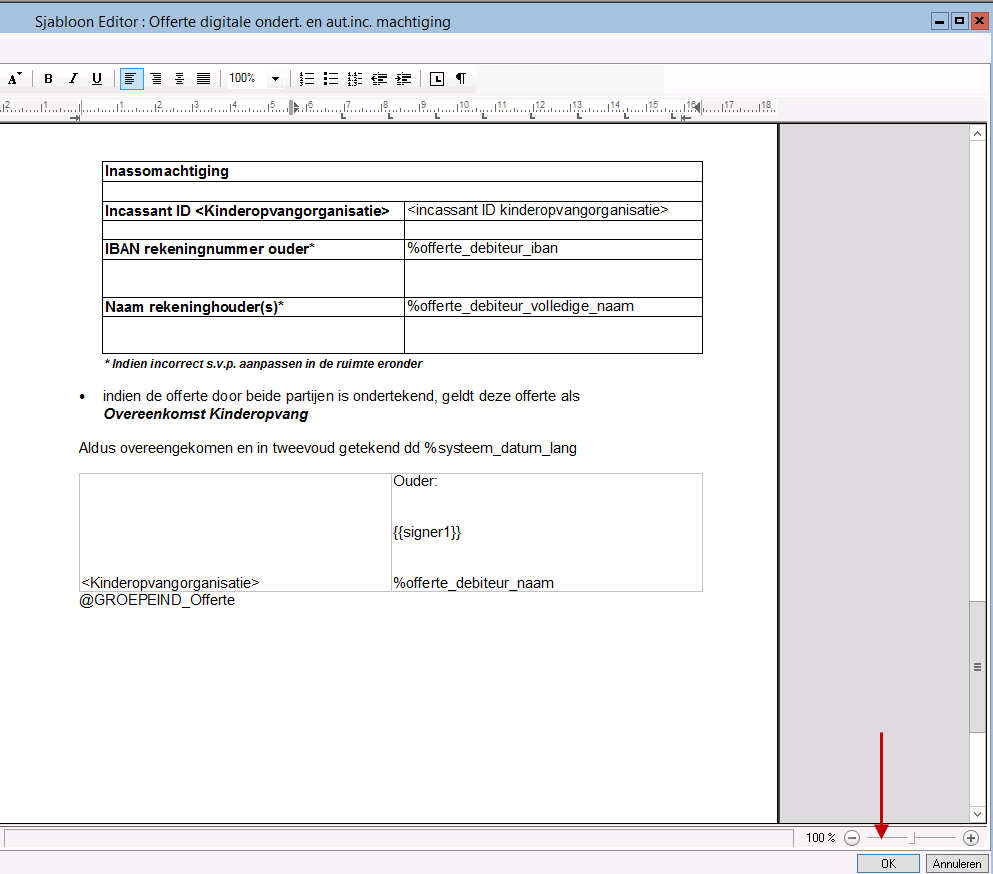Open the tab stop type selector
This screenshot has height=874, width=993.
pyautogui.click(x=437, y=79)
